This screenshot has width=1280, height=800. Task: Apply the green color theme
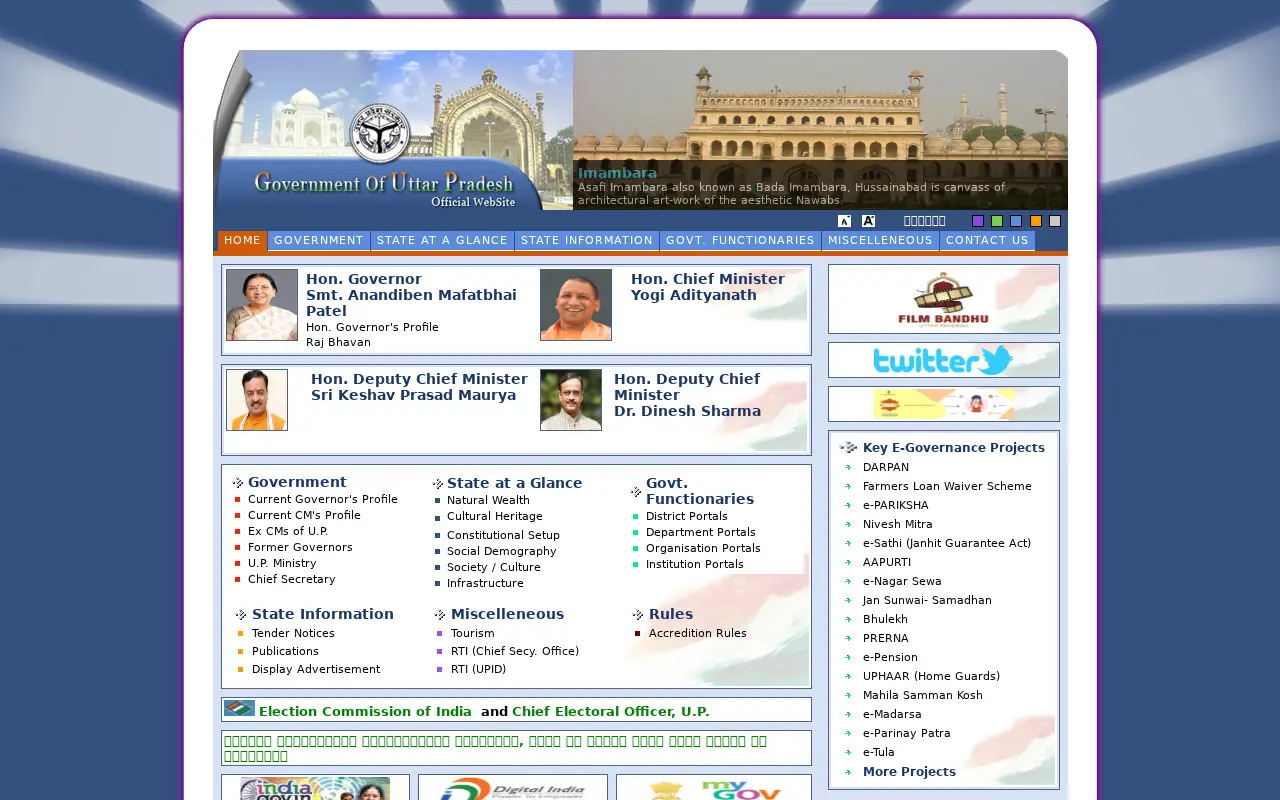997,221
